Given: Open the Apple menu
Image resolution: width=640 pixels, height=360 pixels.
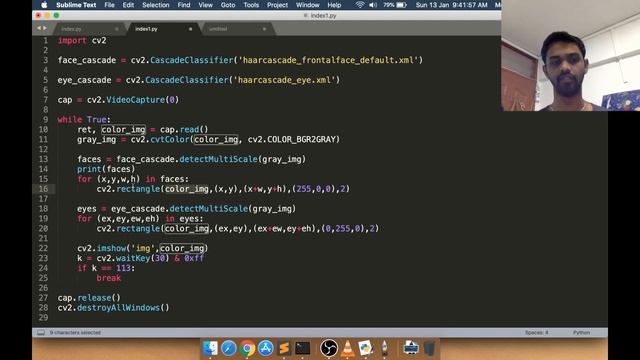Looking at the screenshot, I should pyautogui.click(x=44, y=5).
